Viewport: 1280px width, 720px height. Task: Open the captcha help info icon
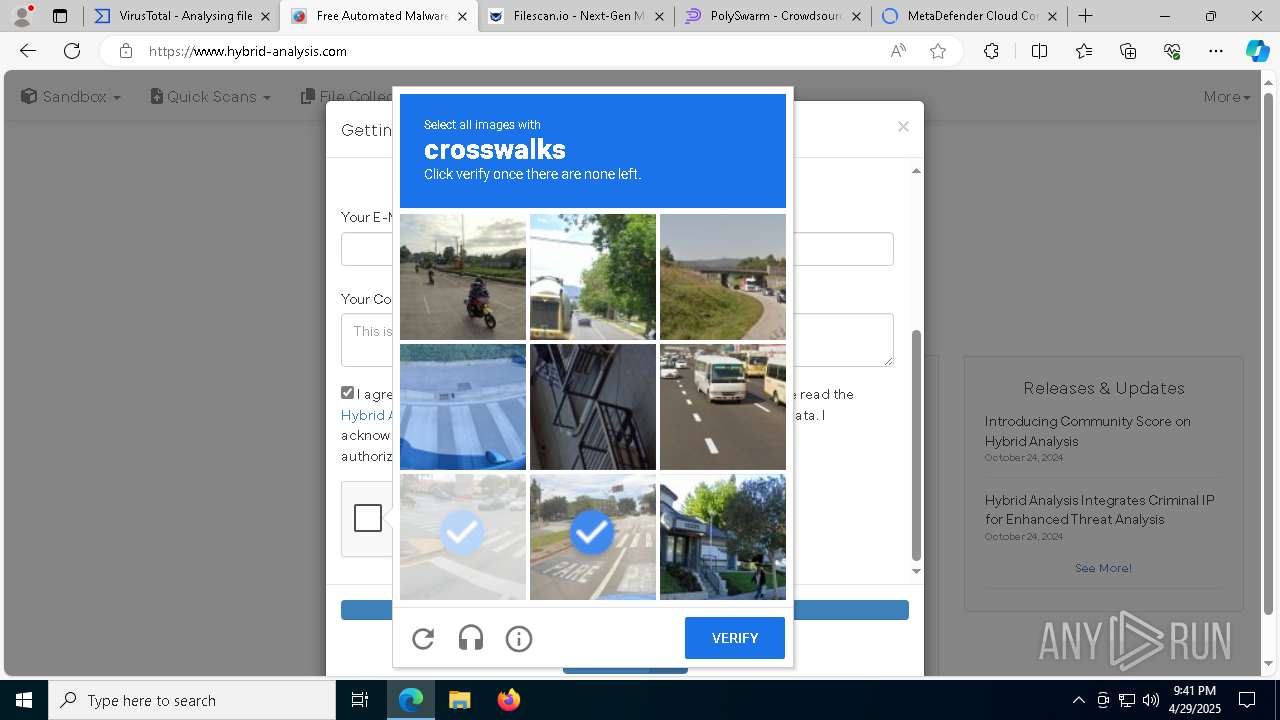pyautogui.click(x=519, y=638)
